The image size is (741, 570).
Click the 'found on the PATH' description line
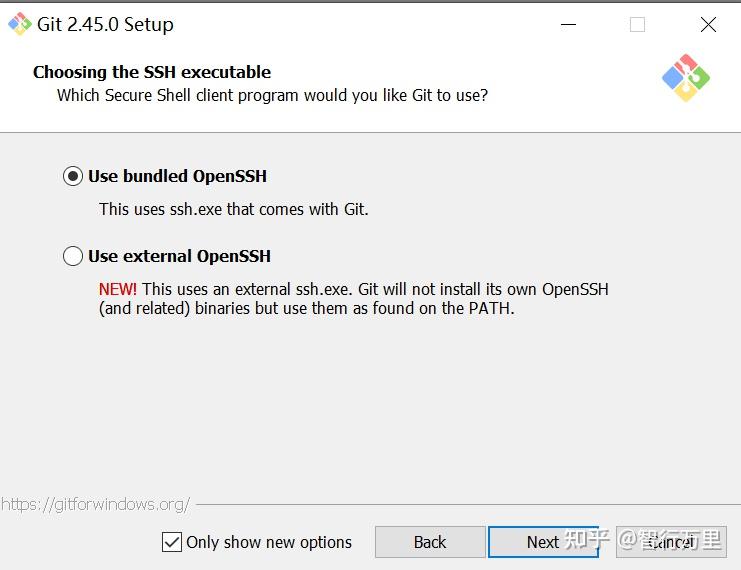tap(306, 308)
